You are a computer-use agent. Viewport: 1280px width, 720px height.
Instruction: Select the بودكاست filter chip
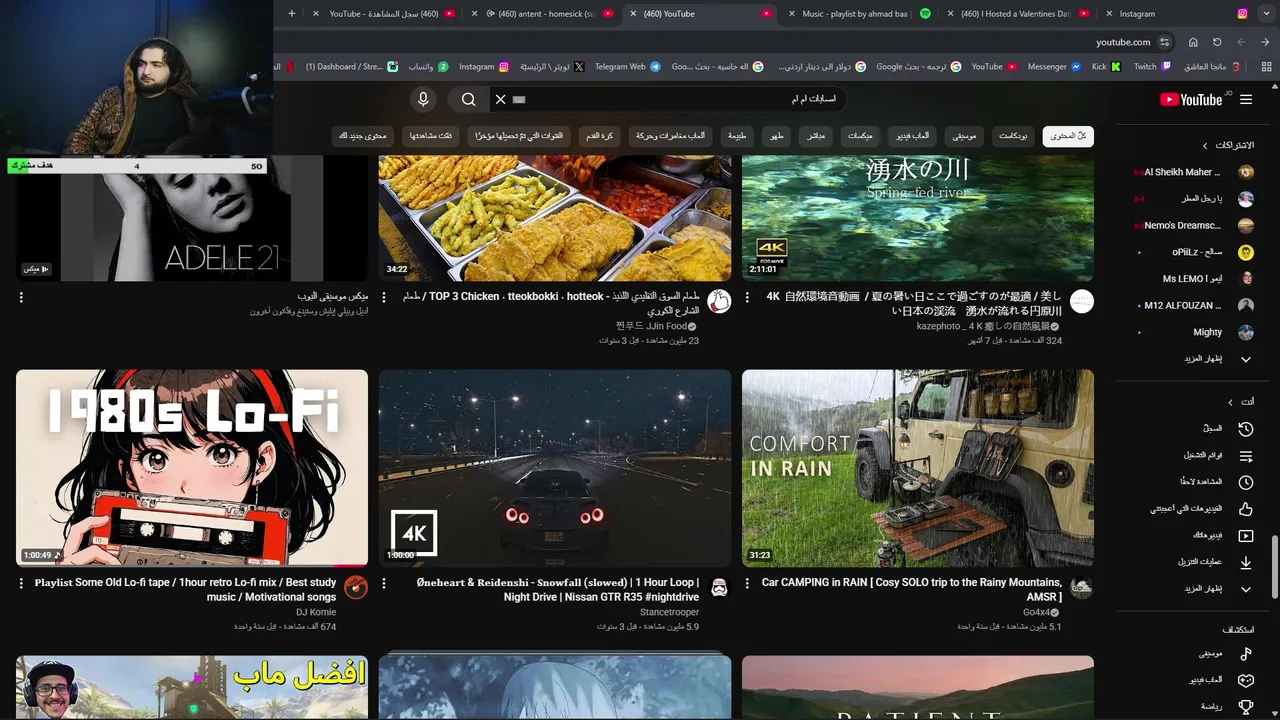pos(1014,136)
